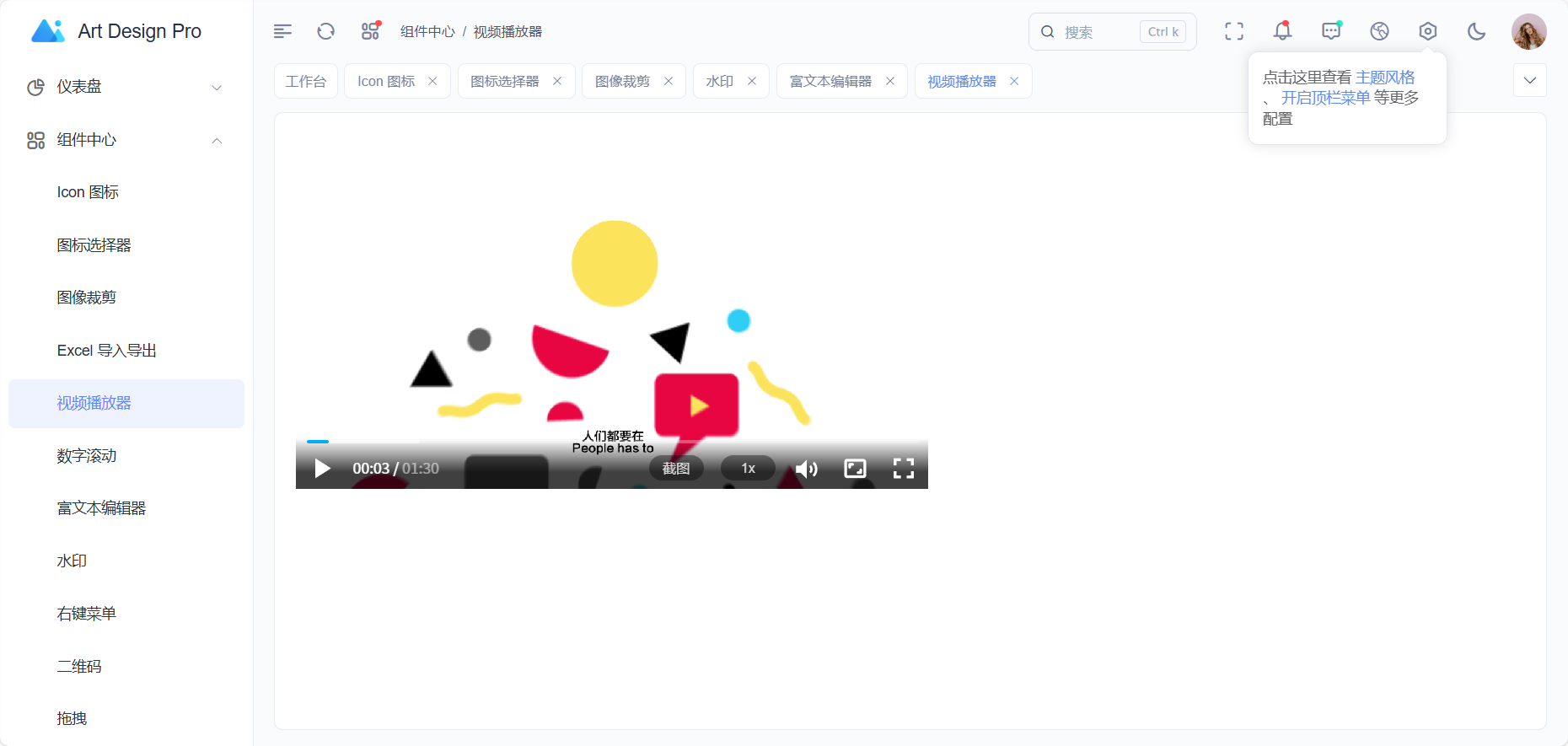Enter video fullscreen mode
Screen dimensions: 1568x746
click(x=904, y=468)
